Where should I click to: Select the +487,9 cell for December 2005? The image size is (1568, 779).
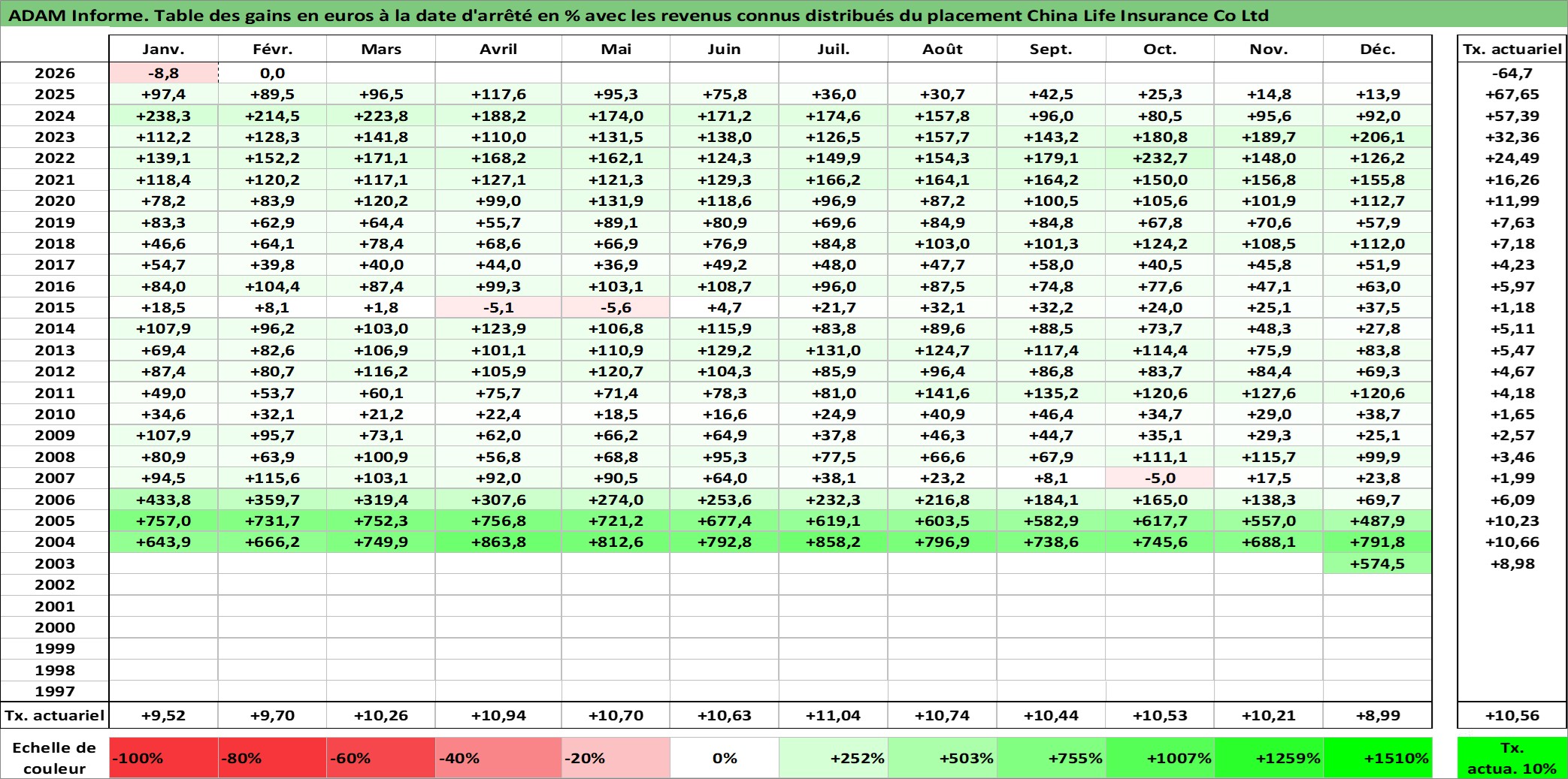[x=1377, y=521]
